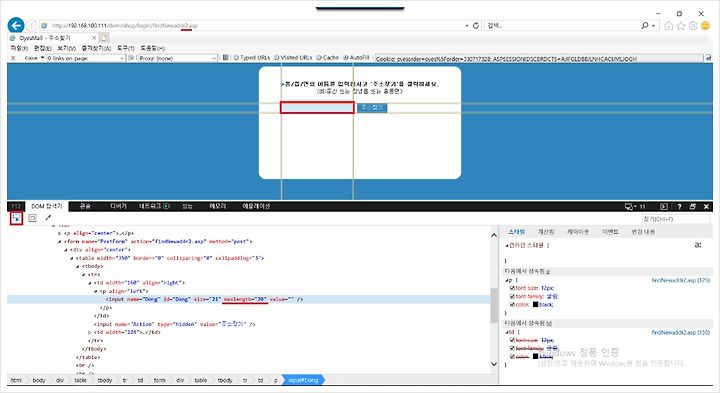Open dev tools help question mark
The height and width of the screenshot is (393, 720).
click(679, 207)
